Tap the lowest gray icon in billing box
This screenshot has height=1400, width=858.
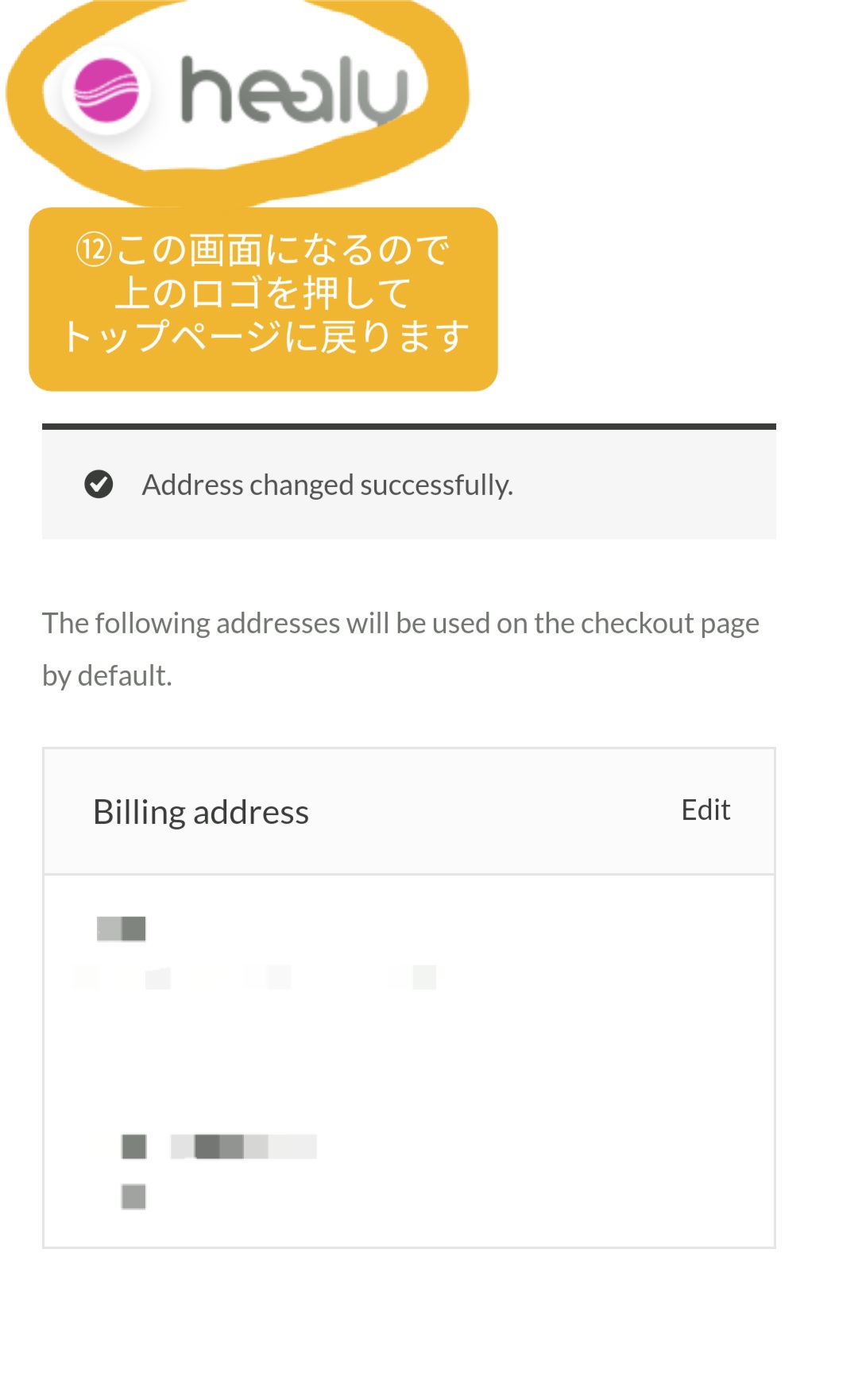click(133, 1197)
